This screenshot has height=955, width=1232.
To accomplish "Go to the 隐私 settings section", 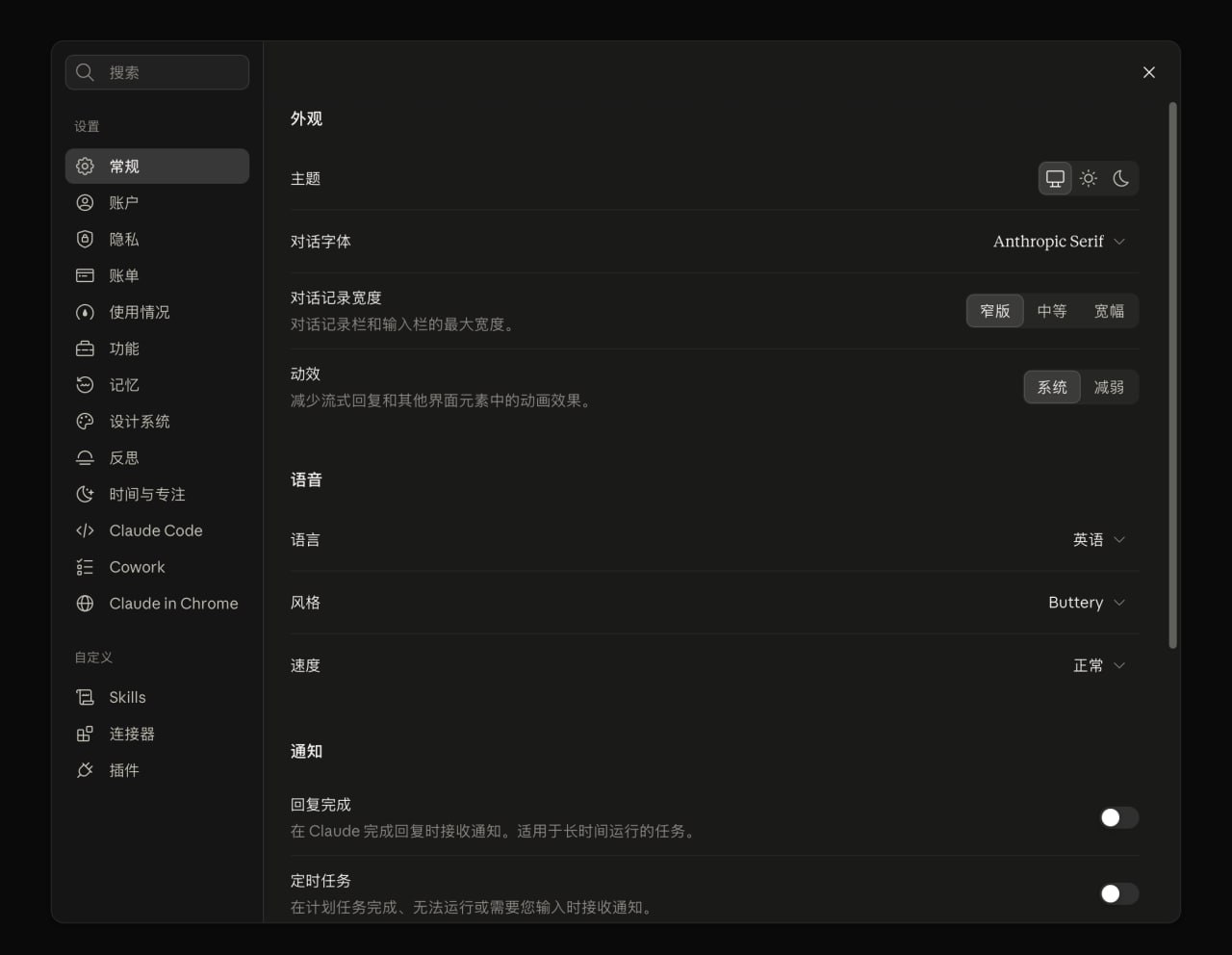I will point(157,240).
